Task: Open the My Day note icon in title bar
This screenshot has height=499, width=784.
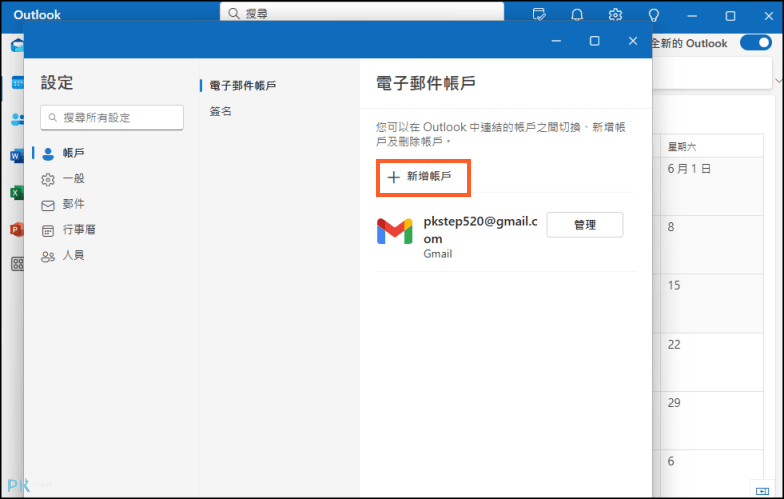Action: tap(539, 15)
